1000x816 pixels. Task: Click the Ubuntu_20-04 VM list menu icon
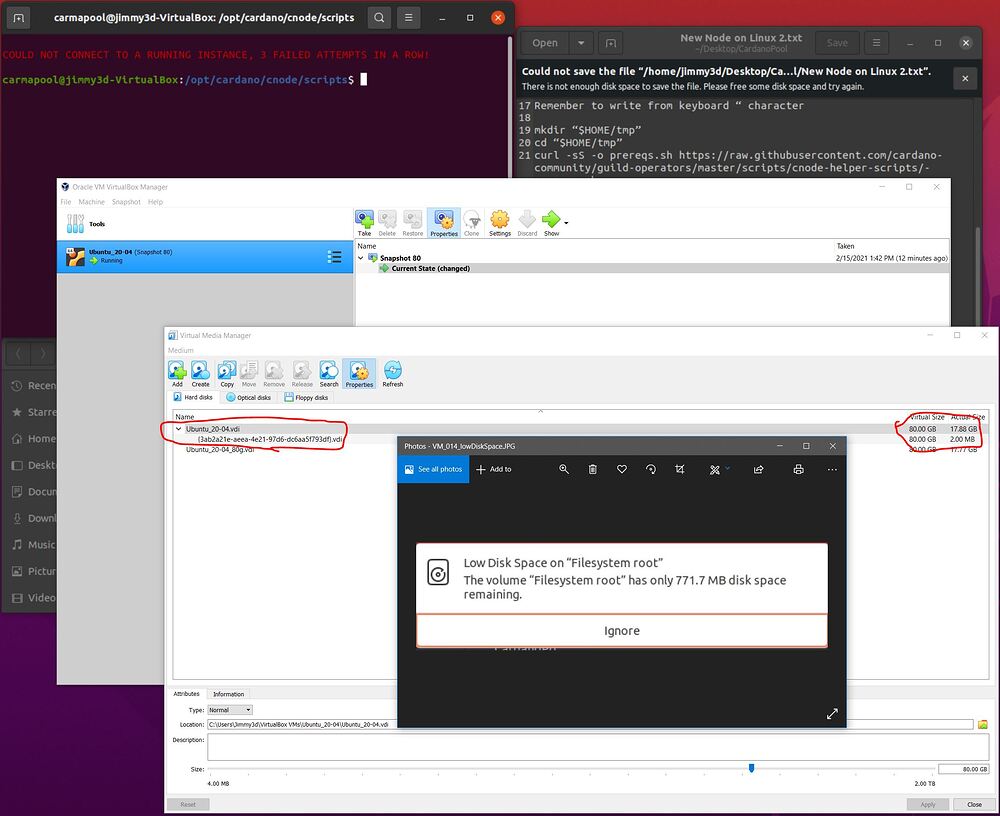334,256
